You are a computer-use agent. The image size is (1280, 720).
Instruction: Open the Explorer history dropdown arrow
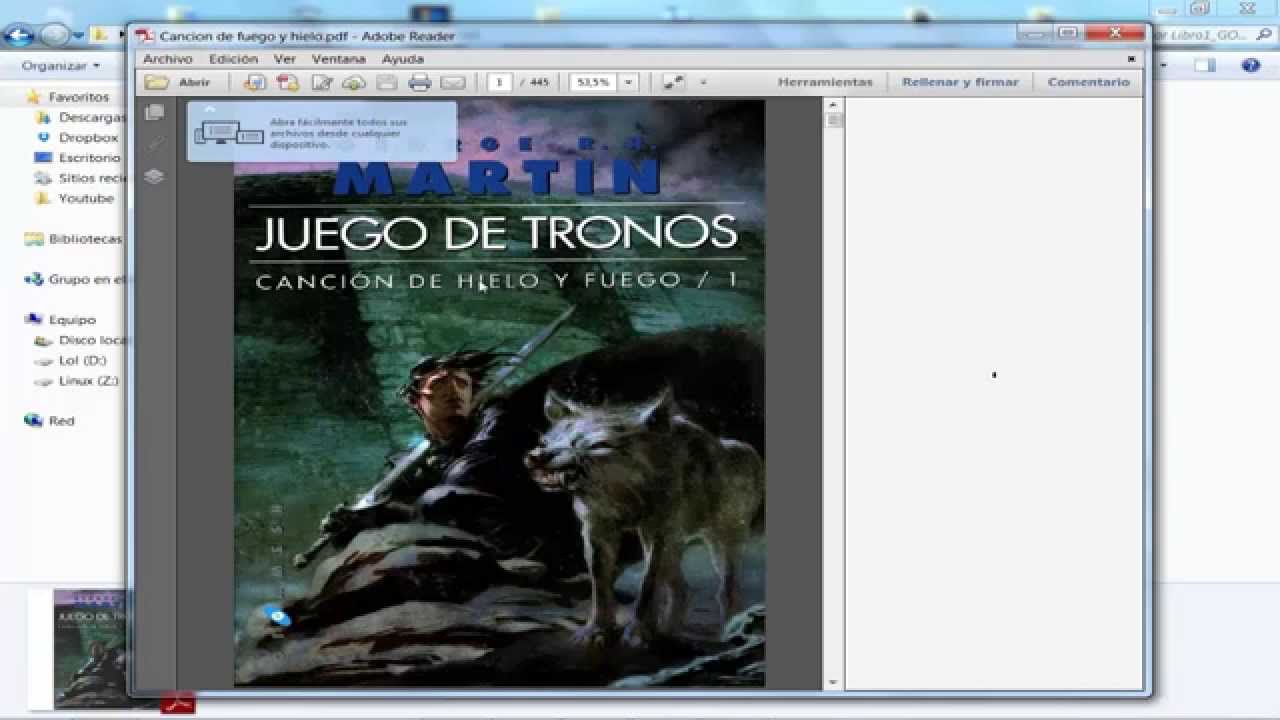pos(78,36)
